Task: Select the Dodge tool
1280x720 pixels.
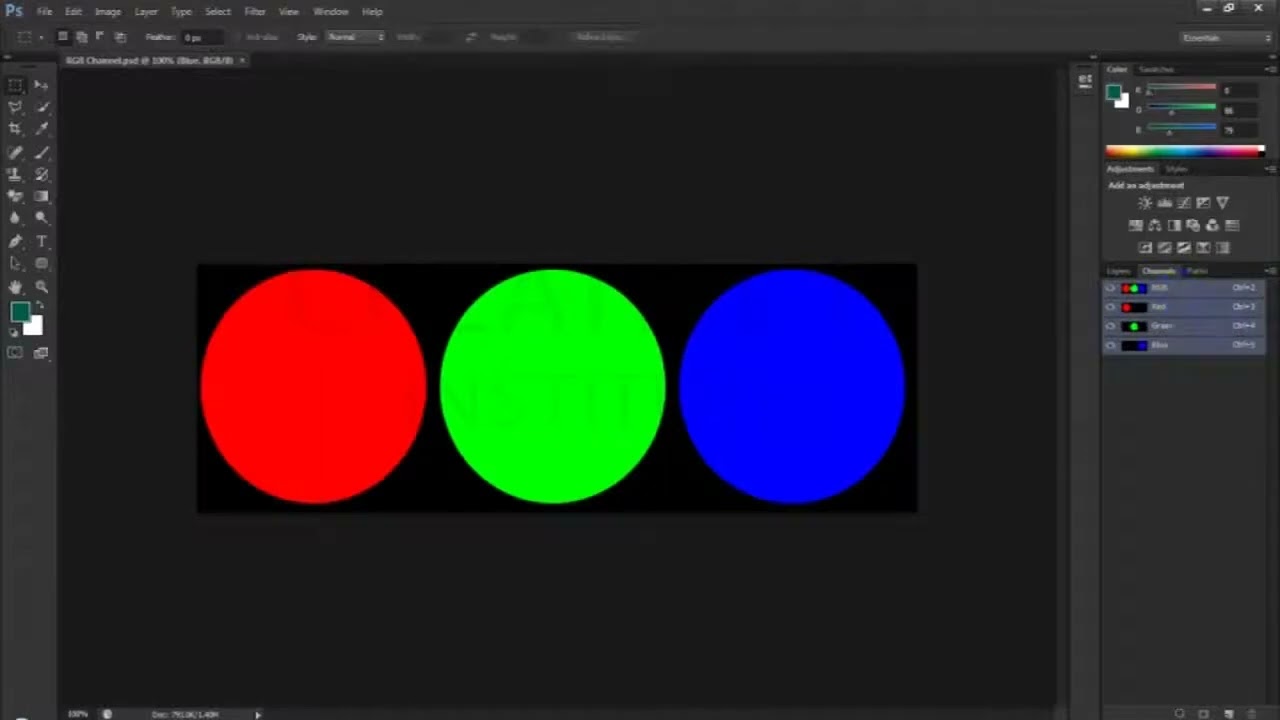Action: coord(41,219)
